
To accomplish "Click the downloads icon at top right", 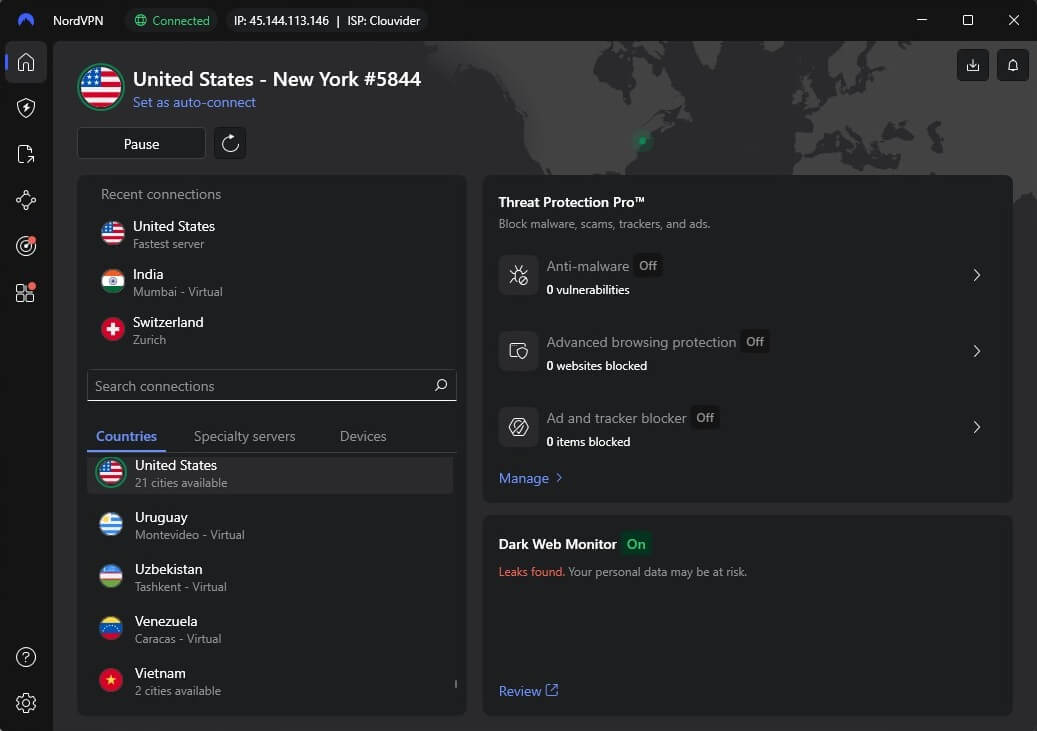I will point(972,65).
